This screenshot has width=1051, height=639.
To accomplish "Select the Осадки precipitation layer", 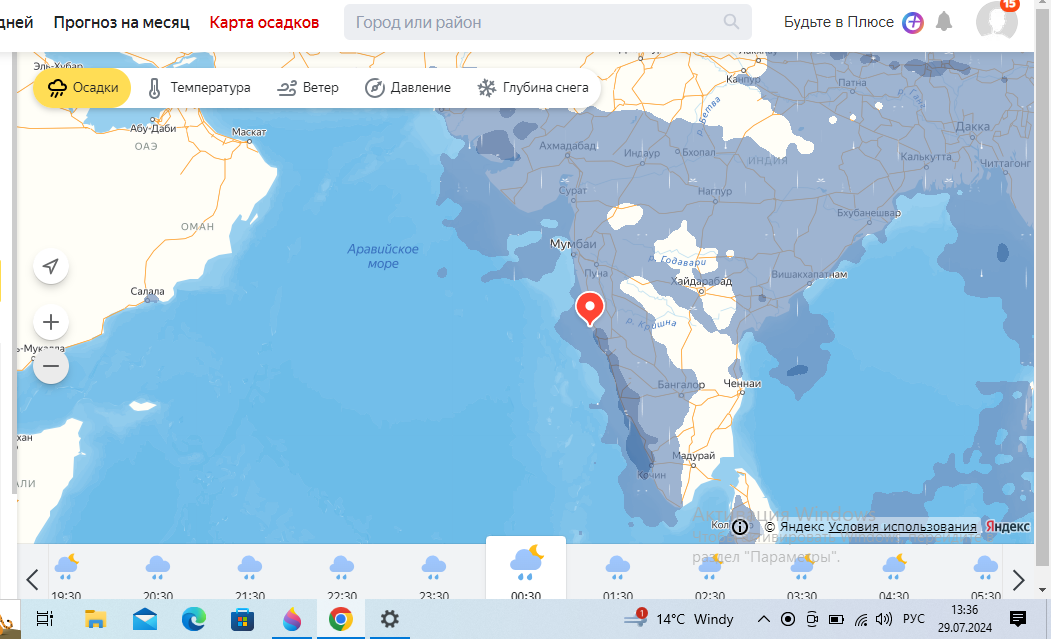I will click(82, 88).
